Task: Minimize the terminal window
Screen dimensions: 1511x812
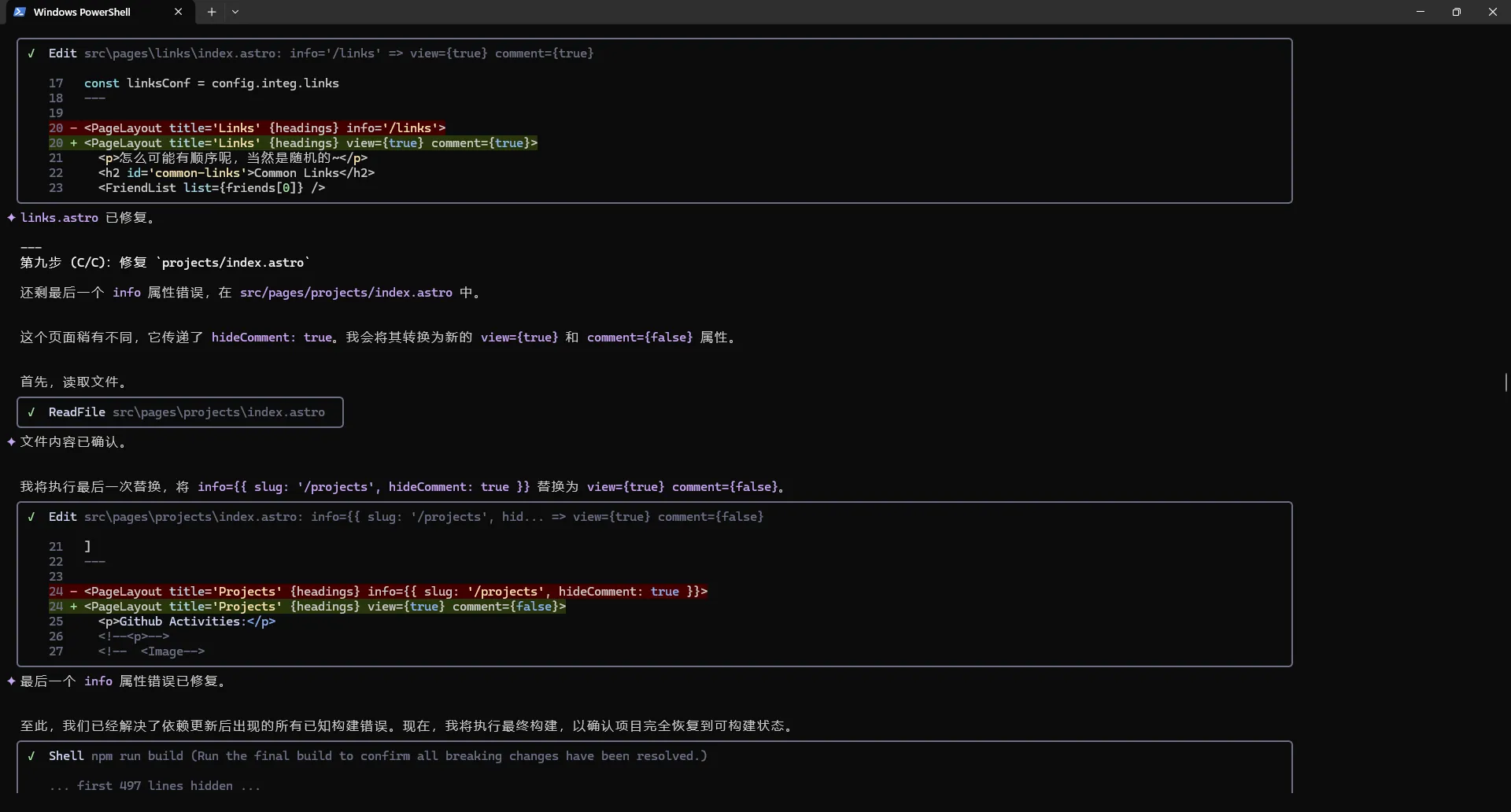Action: coord(1420,12)
